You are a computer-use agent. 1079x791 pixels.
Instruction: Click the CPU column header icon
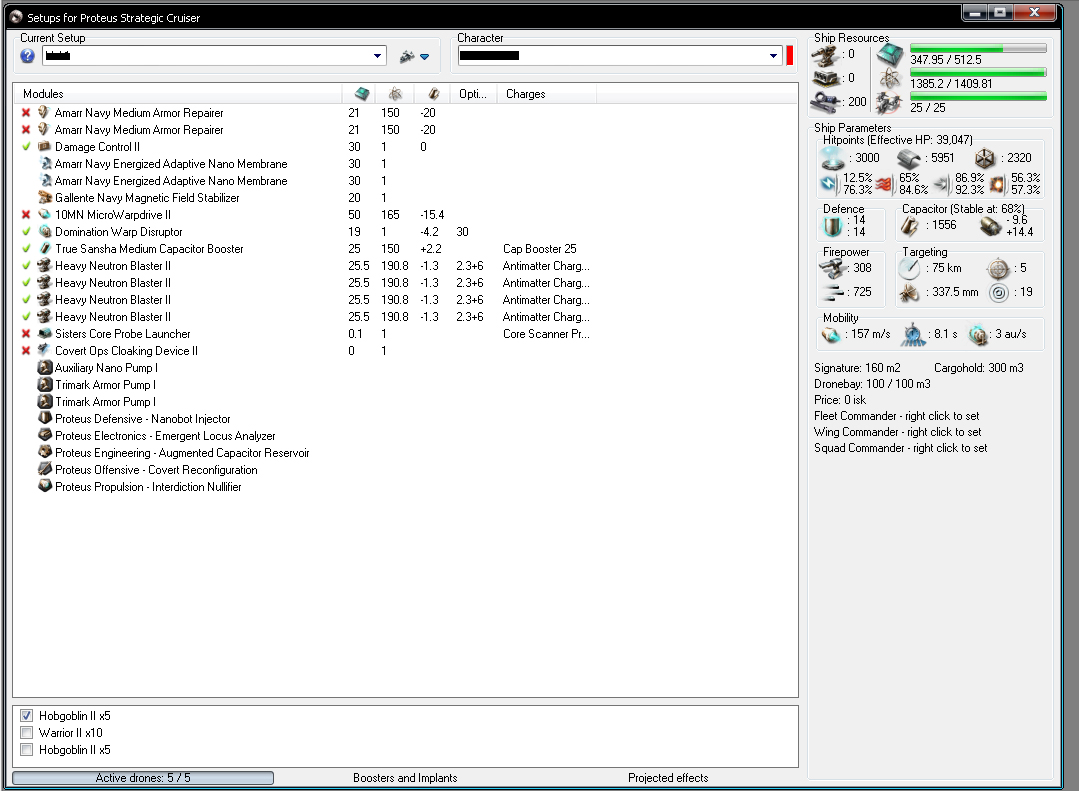coord(361,94)
